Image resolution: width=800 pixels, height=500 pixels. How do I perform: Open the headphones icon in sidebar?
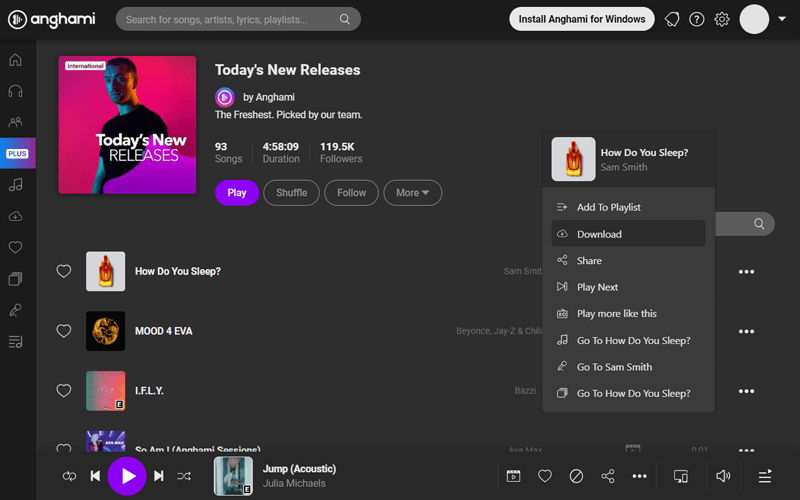click(15, 91)
